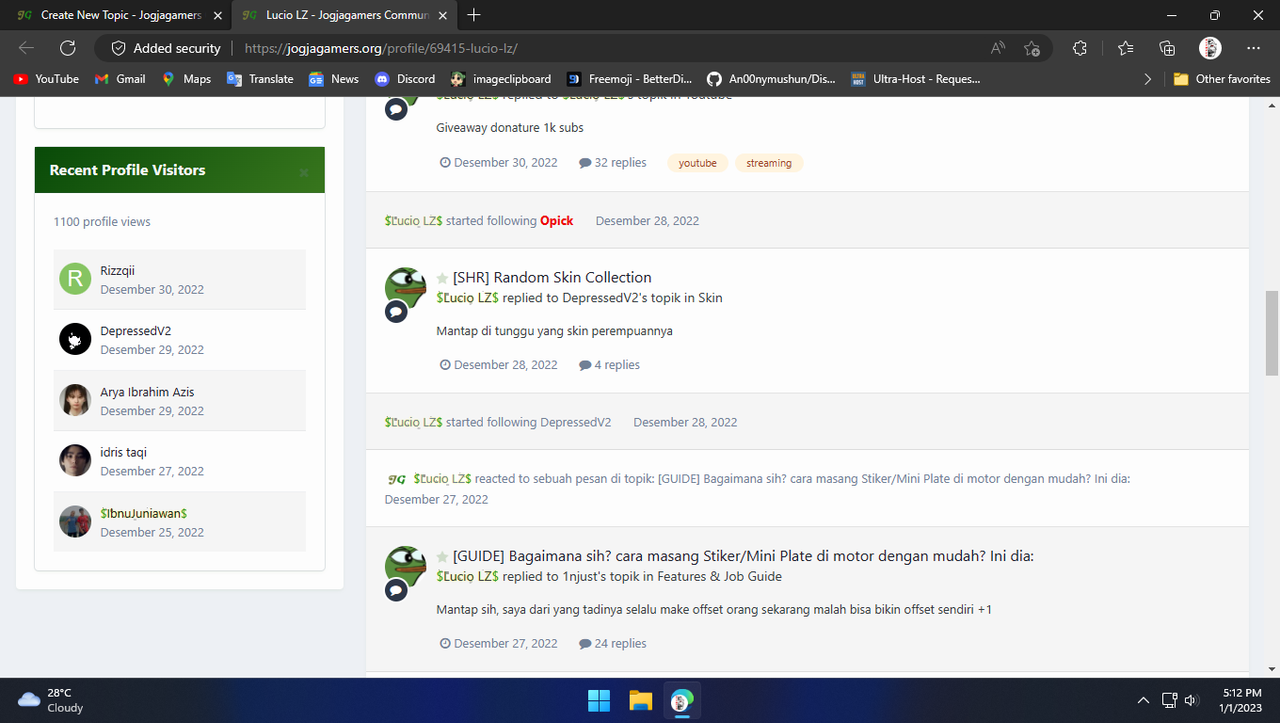1280x723 pixels.
Task: Reload the page with refresh icon
Action: coord(68,48)
